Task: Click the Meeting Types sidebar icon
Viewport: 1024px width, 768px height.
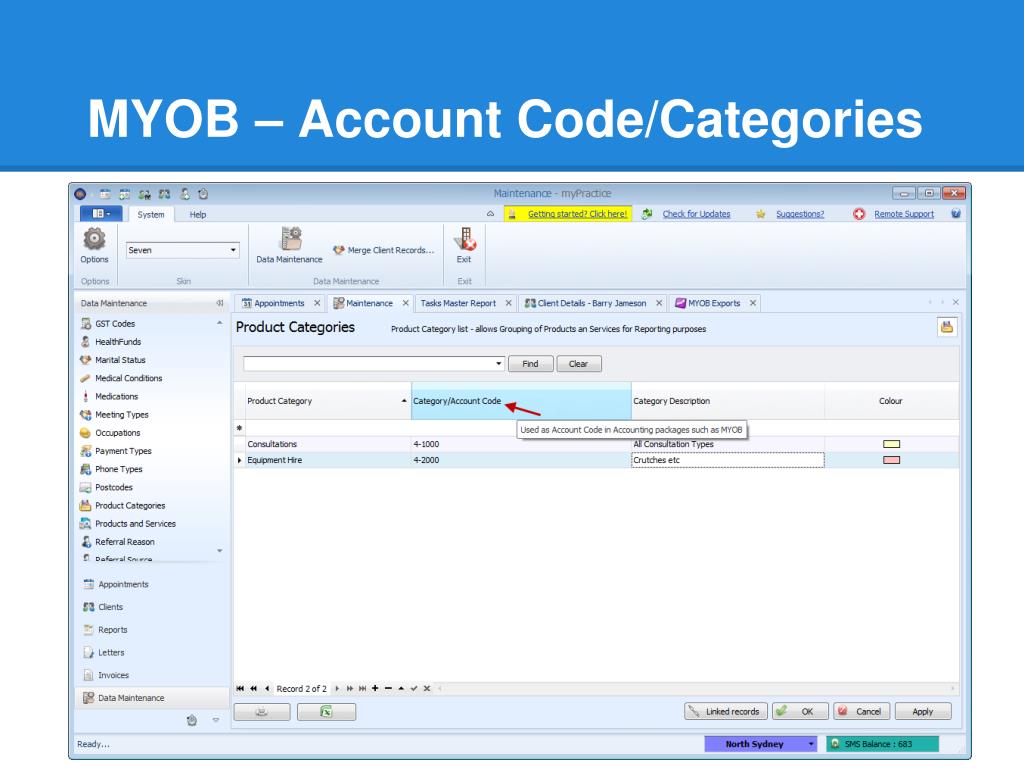Action: click(86, 415)
